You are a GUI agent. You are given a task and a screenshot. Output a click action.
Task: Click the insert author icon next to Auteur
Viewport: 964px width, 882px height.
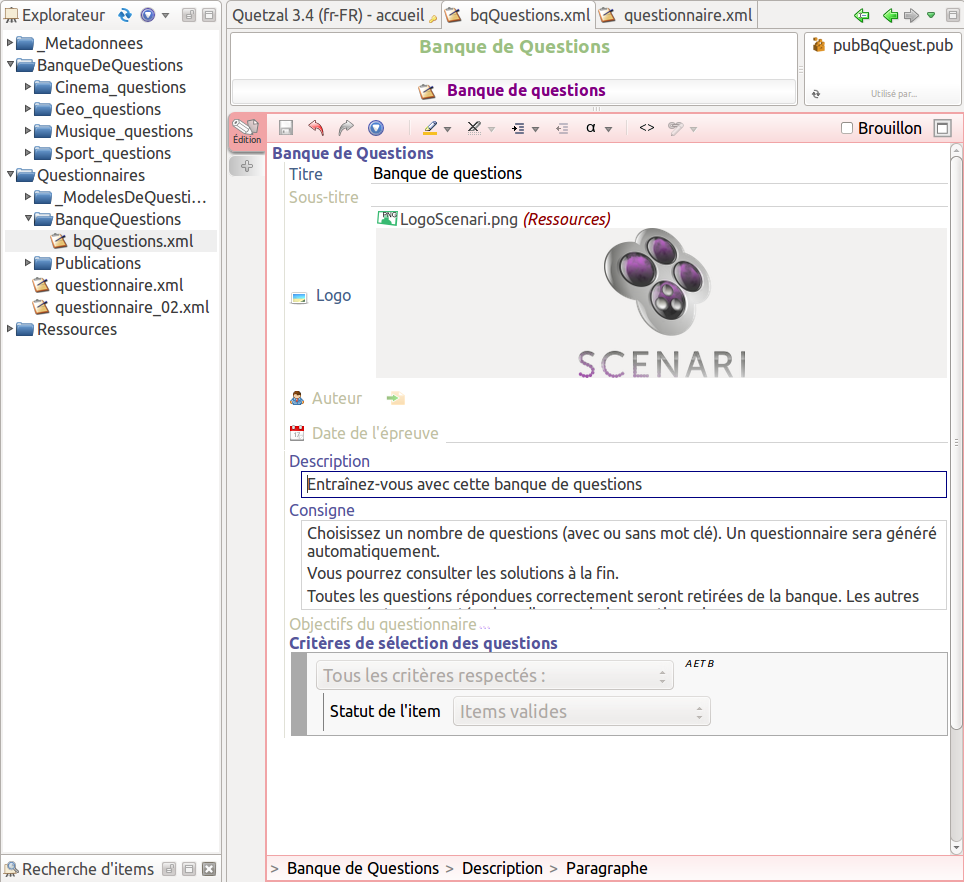click(x=395, y=398)
